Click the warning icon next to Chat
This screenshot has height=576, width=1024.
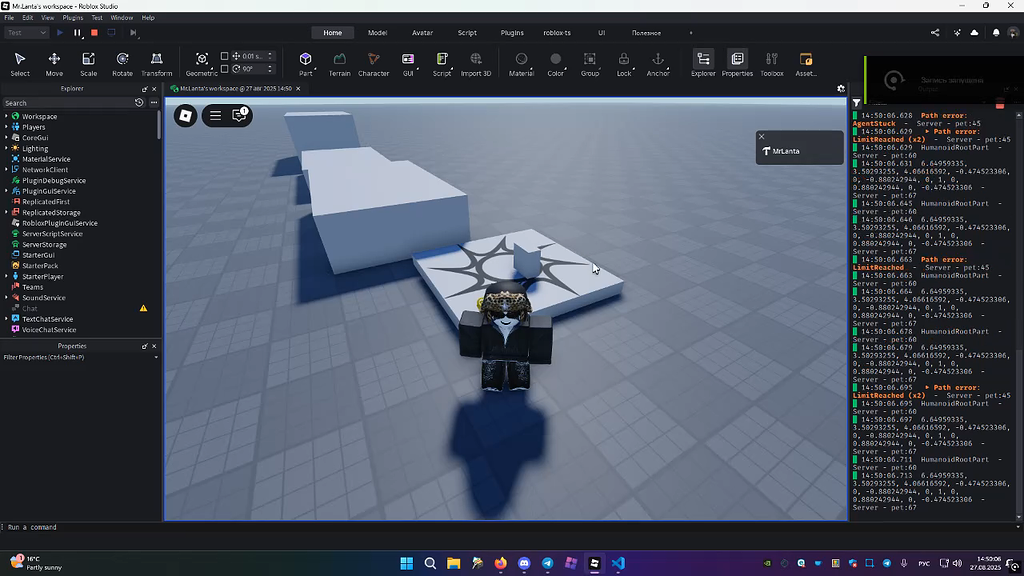point(143,308)
